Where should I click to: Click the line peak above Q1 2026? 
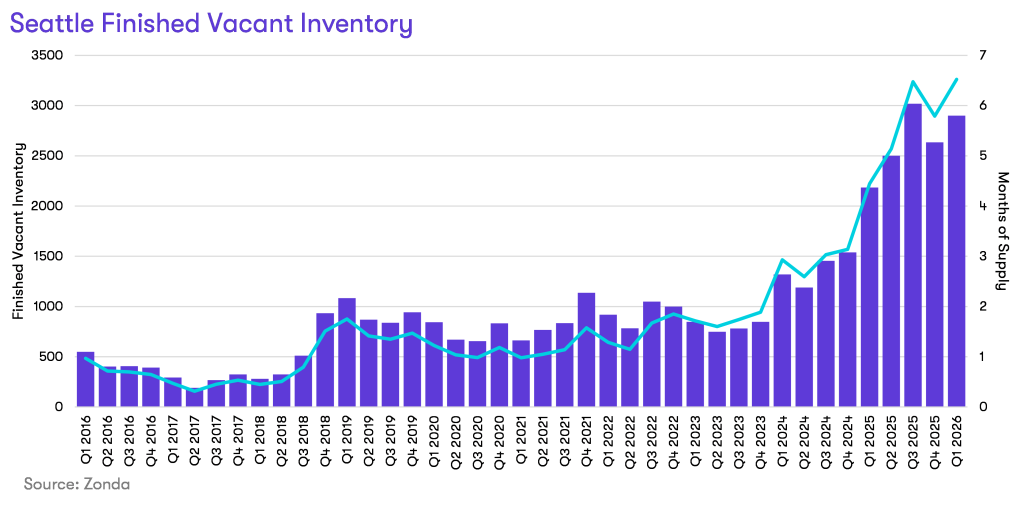956,80
